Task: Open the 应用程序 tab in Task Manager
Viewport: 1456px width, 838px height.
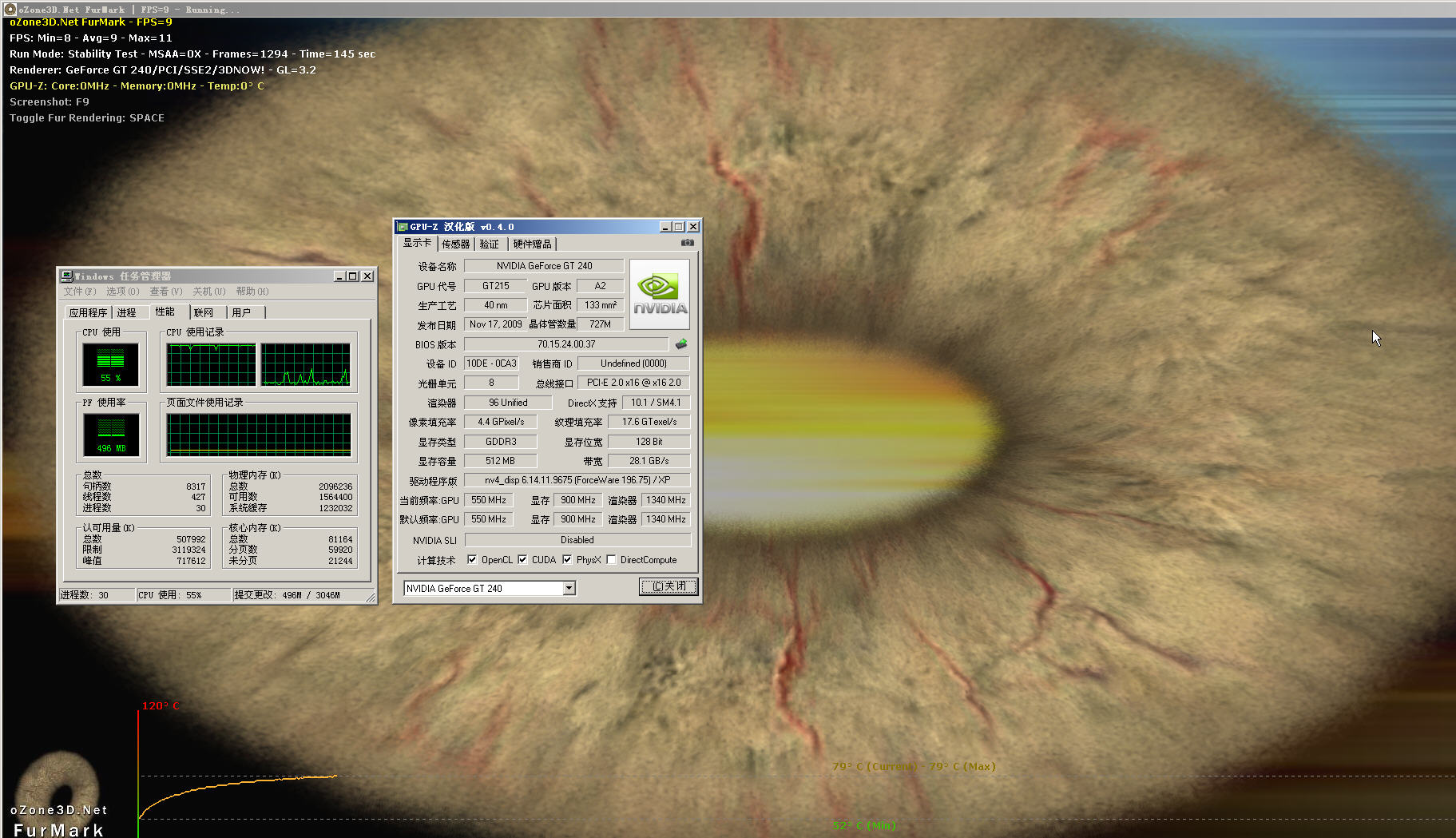Action: [x=88, y=313]
